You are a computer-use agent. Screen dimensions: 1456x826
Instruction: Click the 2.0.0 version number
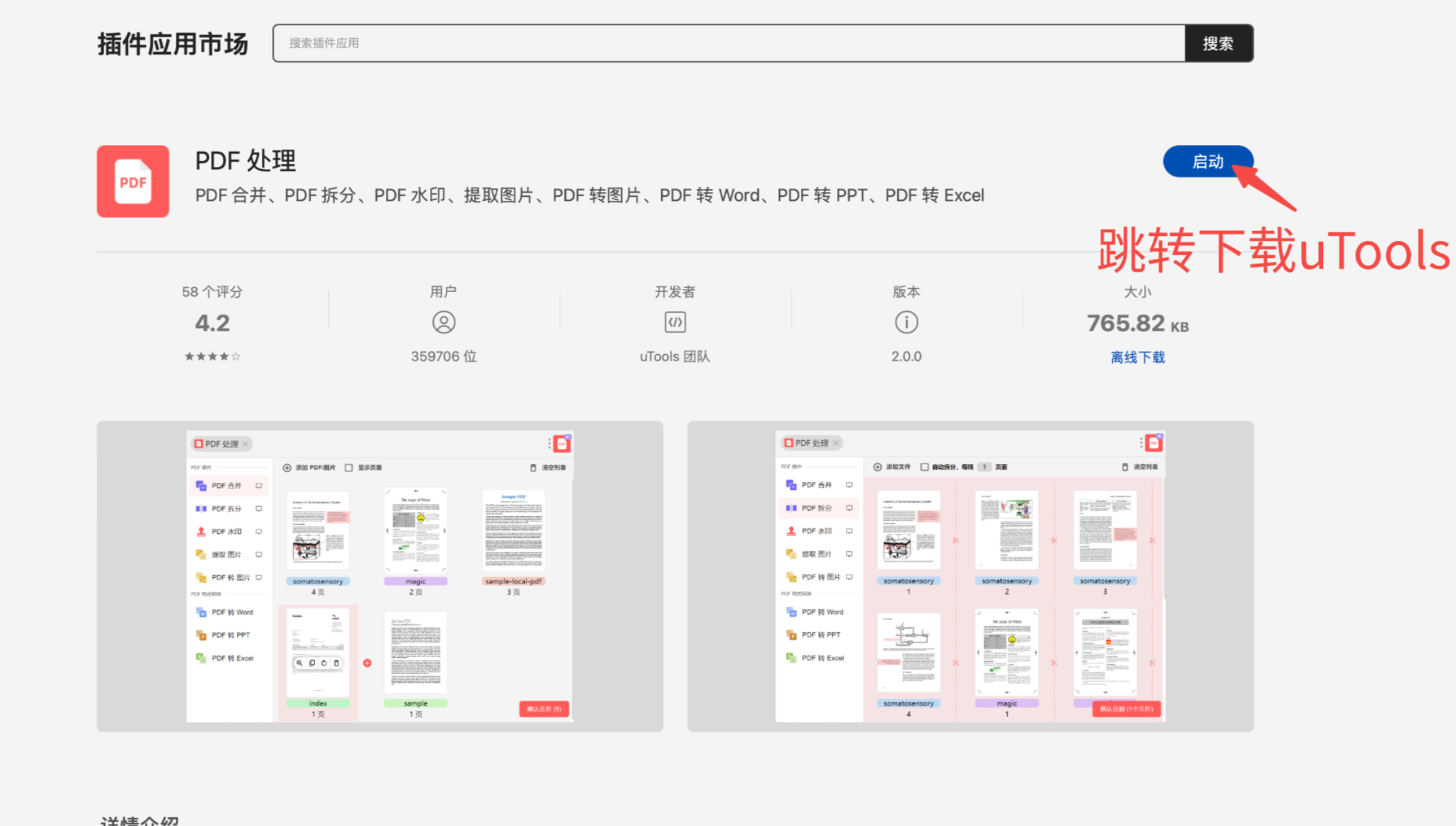[906, 356]
